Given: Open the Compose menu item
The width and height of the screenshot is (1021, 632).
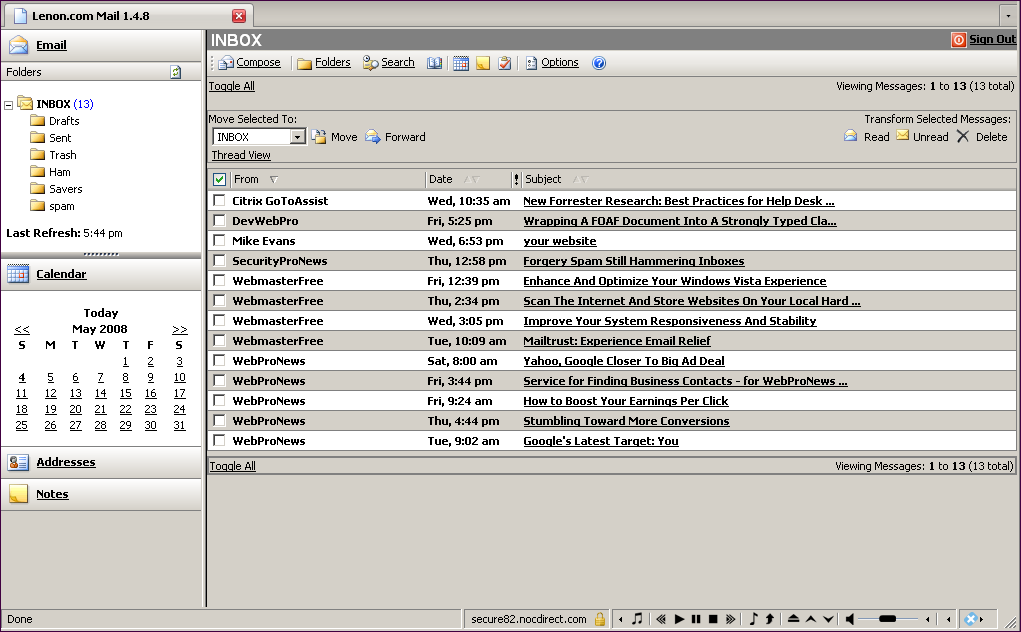Looking at the screenshot, I should [x=257, y=63].
